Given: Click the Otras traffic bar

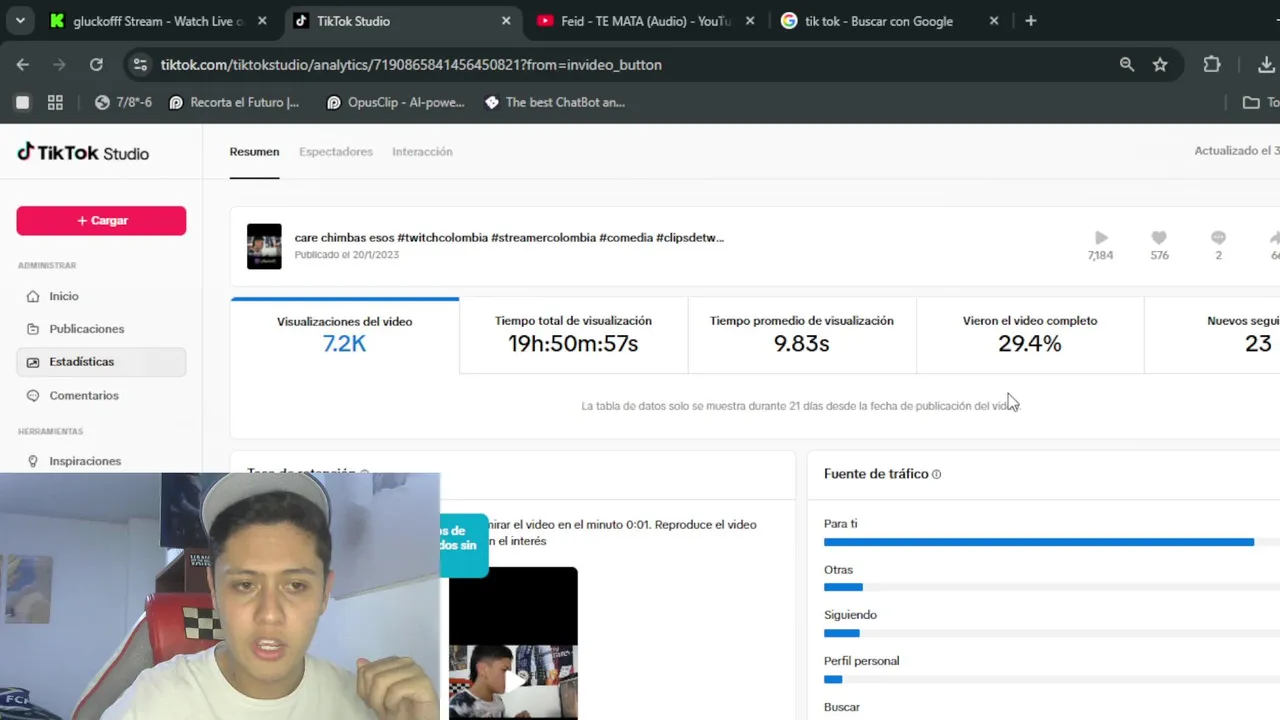Looking at the screenshot, I should [1052, 587].
